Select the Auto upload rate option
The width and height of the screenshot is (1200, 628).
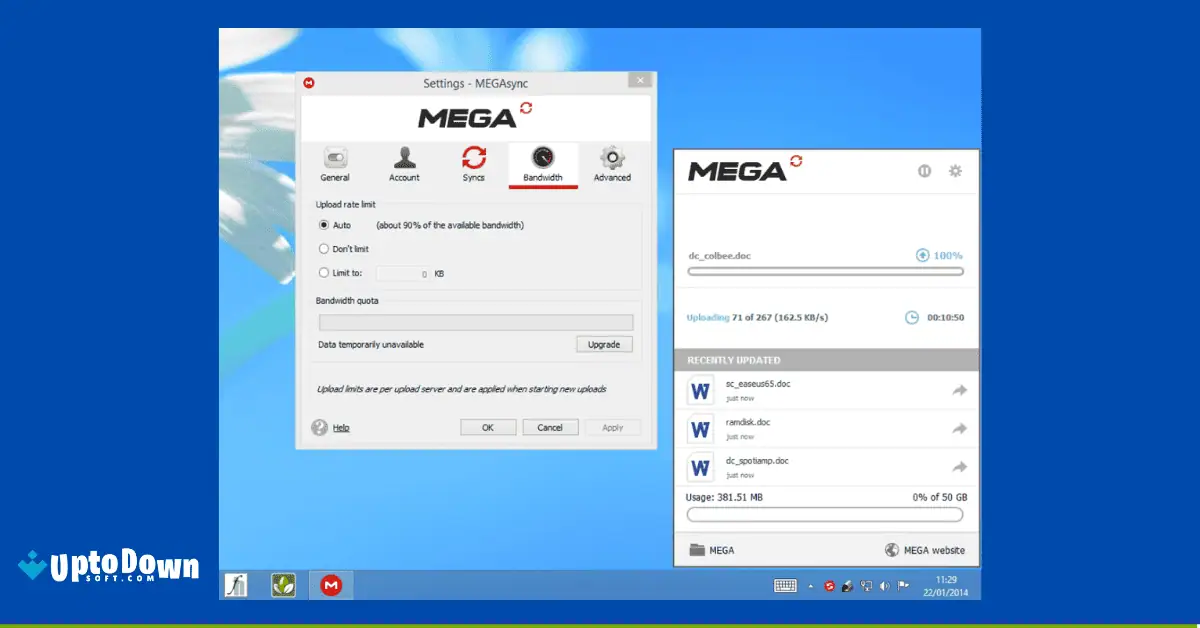(x=324, y=225)
